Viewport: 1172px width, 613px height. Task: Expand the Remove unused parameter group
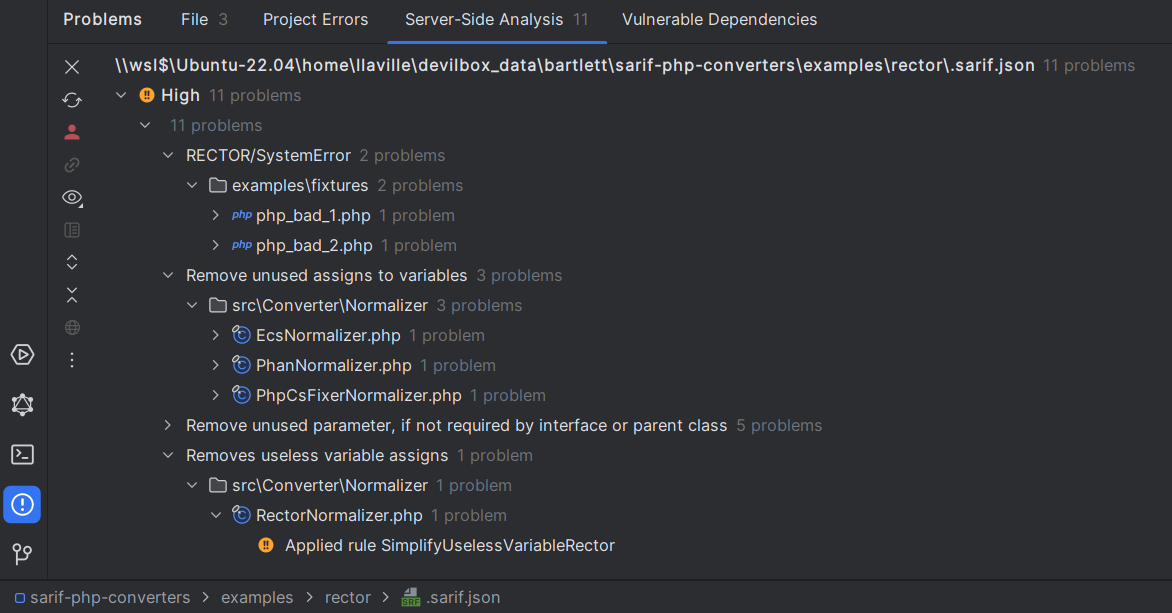pos(167,425)
